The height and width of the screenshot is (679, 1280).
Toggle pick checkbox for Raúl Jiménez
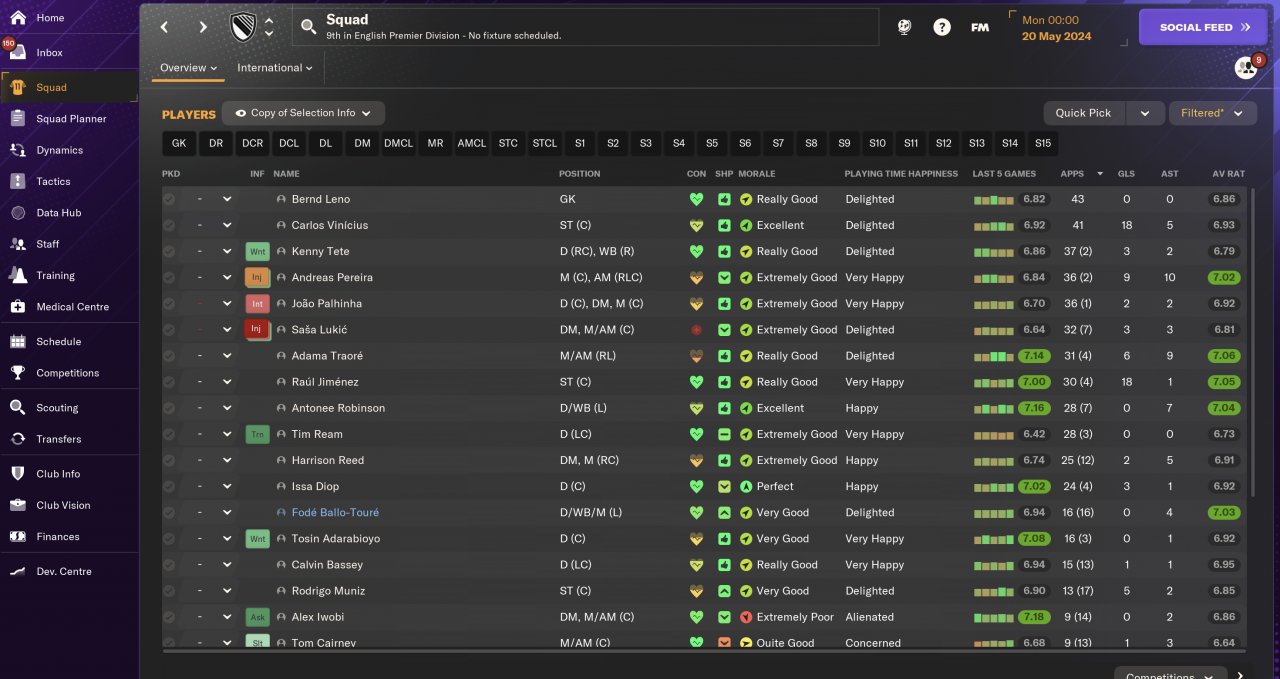coord(169,382)
